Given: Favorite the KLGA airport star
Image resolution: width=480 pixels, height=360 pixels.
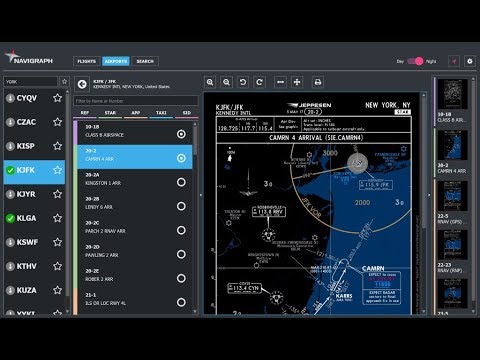Looking at the screenshot, I should 57,218.
